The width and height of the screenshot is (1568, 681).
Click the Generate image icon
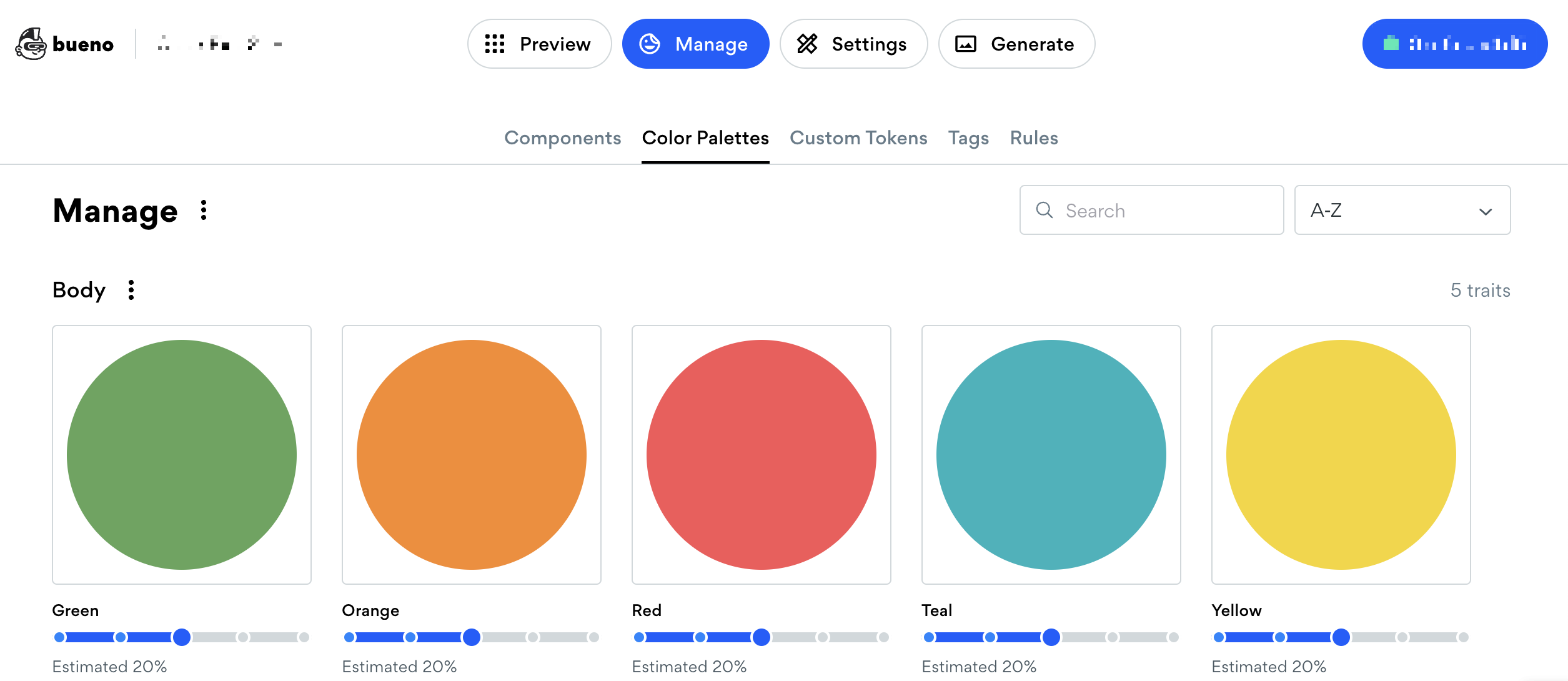point(966,44)
